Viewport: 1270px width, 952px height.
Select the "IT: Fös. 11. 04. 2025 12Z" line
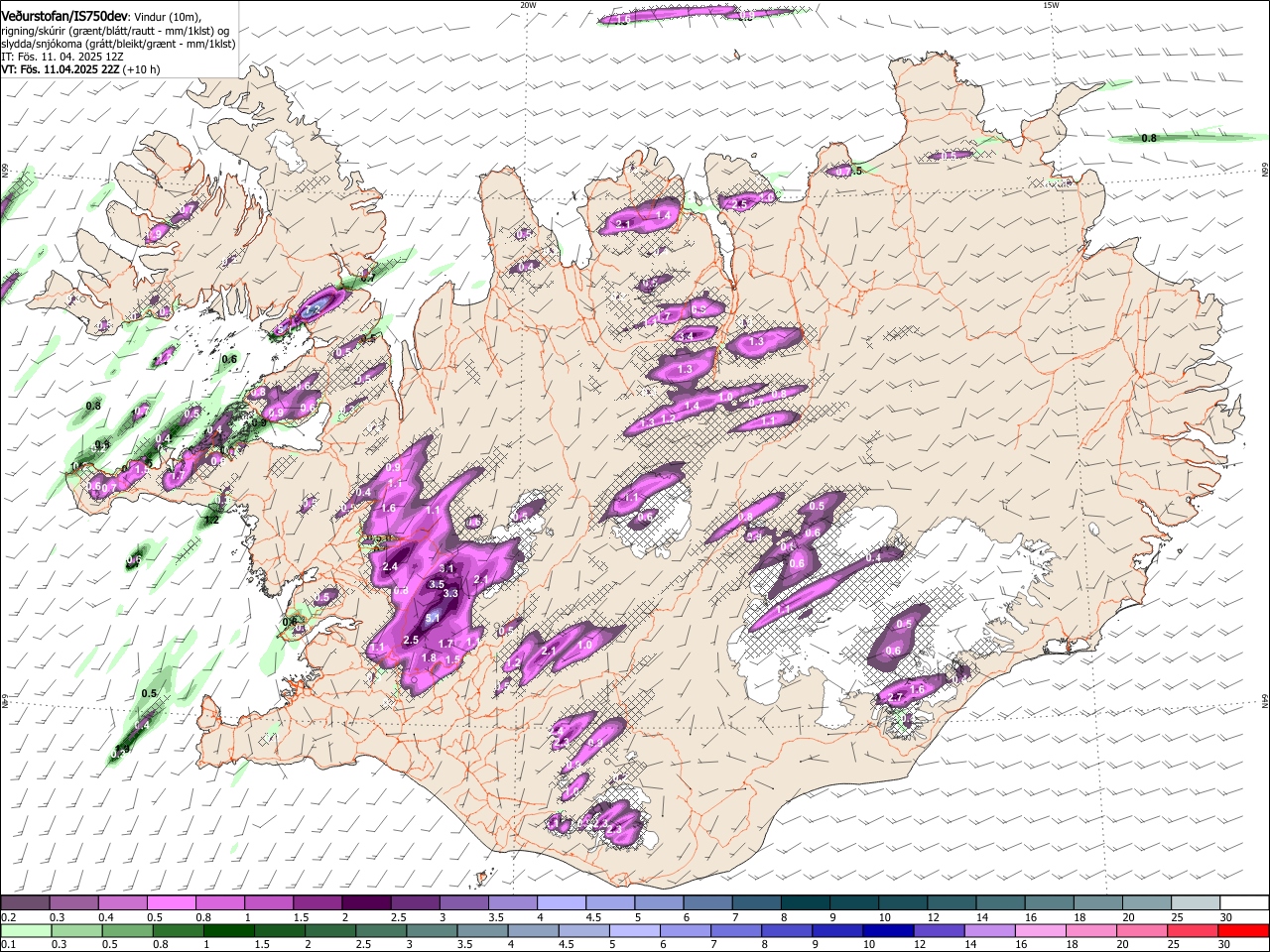pos(63,57)
